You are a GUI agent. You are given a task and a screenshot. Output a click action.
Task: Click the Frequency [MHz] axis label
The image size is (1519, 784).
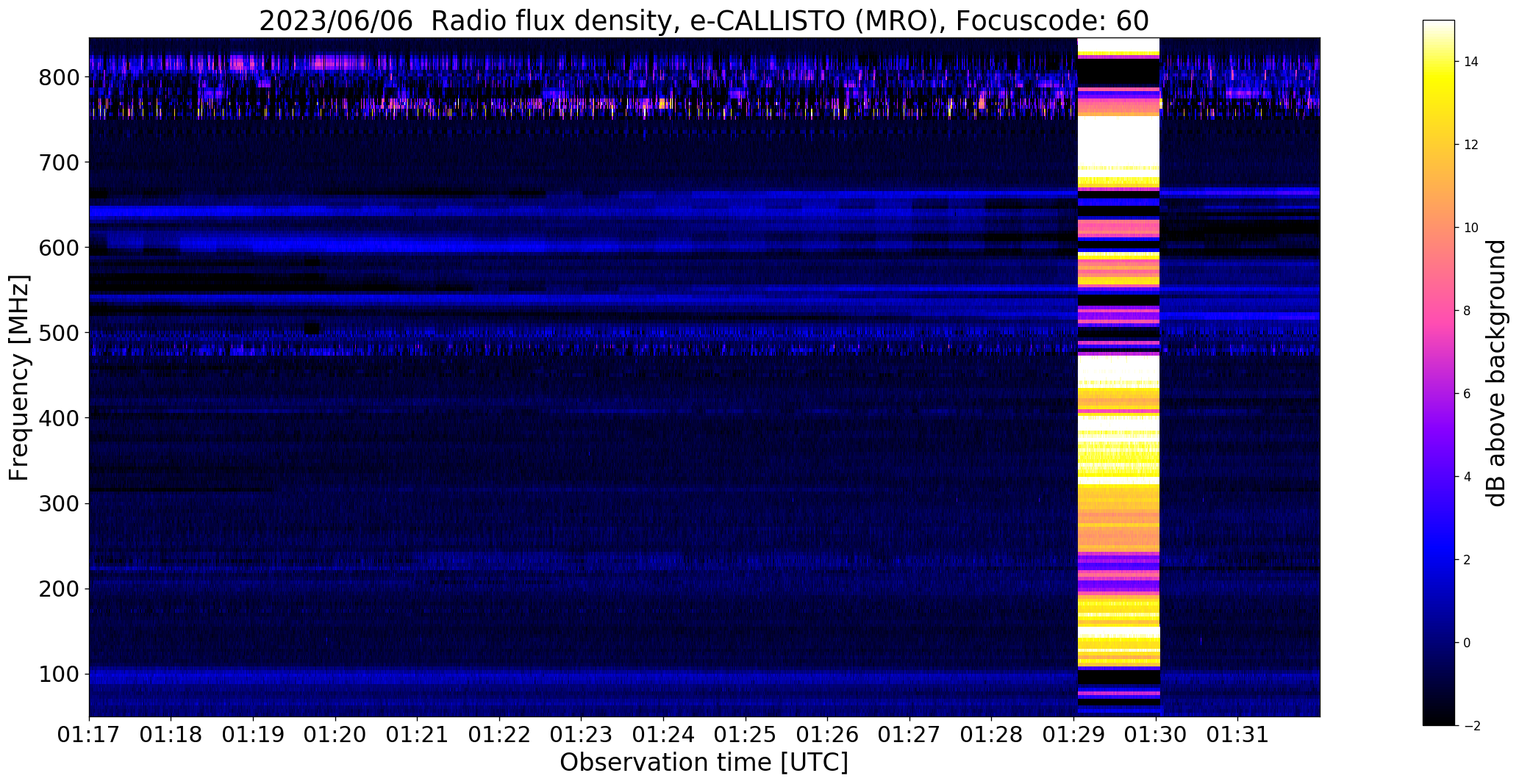click(x=20, y=378)
